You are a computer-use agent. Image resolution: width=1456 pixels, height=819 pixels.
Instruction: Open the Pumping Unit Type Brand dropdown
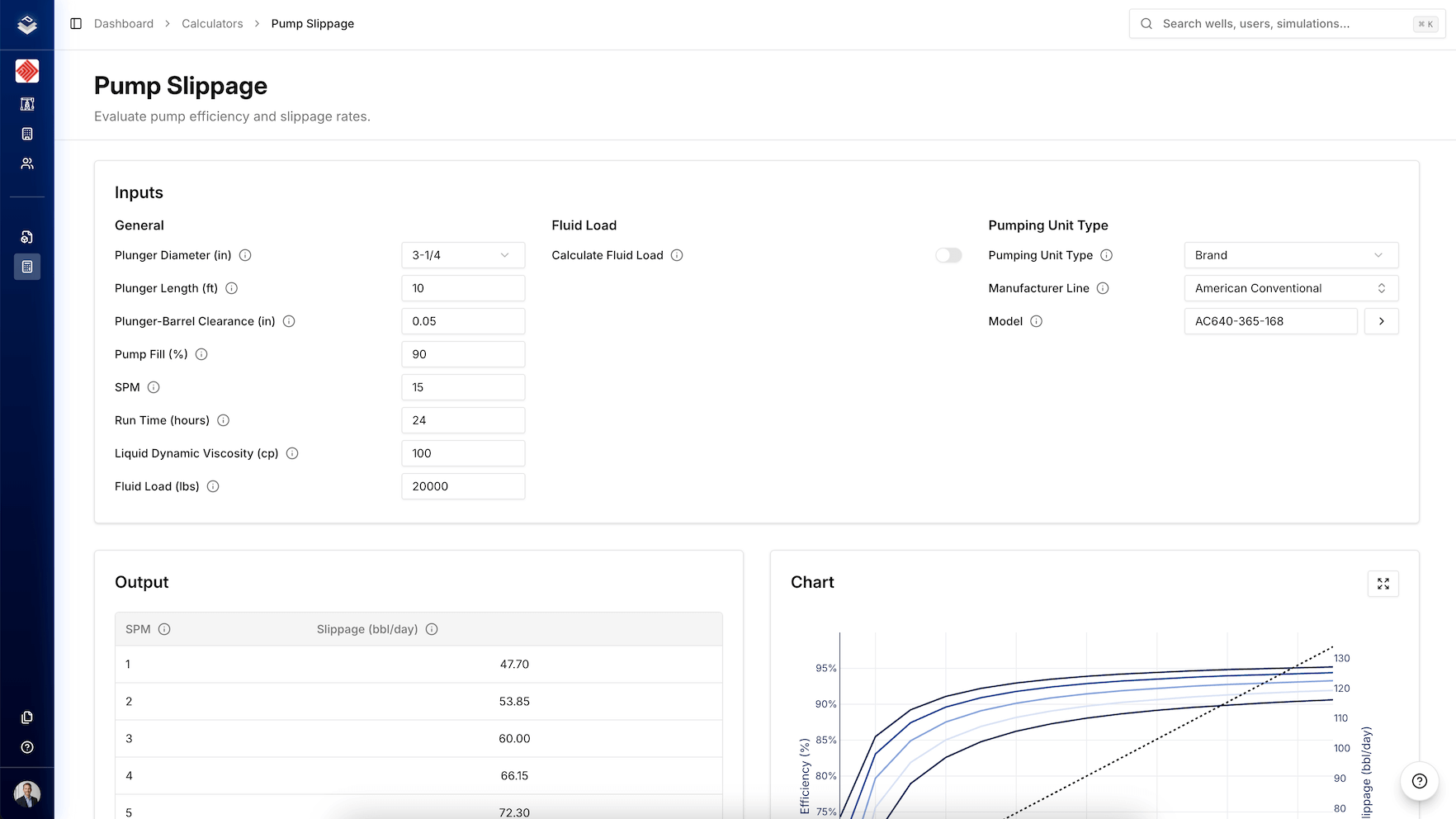pos(1290,255)
